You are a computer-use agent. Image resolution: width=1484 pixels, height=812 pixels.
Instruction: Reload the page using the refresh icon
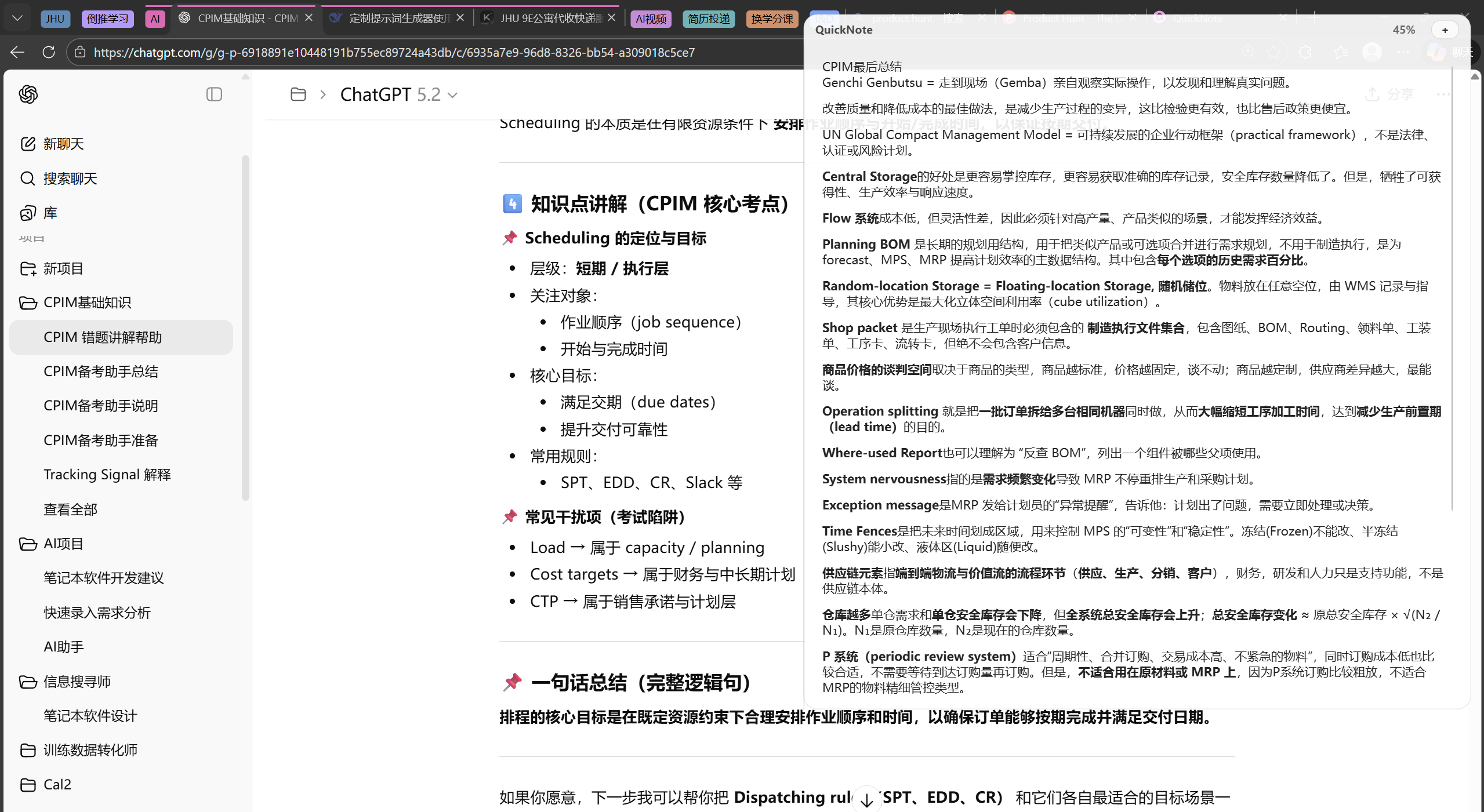49,52
